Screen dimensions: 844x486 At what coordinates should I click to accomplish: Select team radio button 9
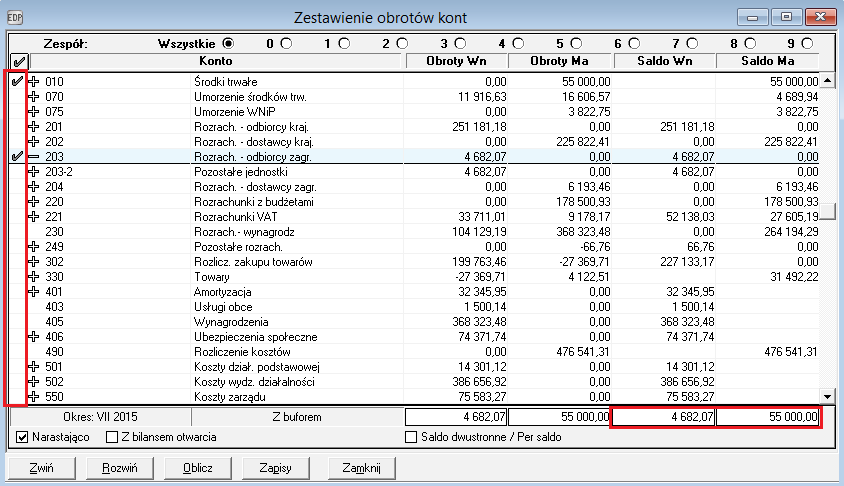[807, 44]
